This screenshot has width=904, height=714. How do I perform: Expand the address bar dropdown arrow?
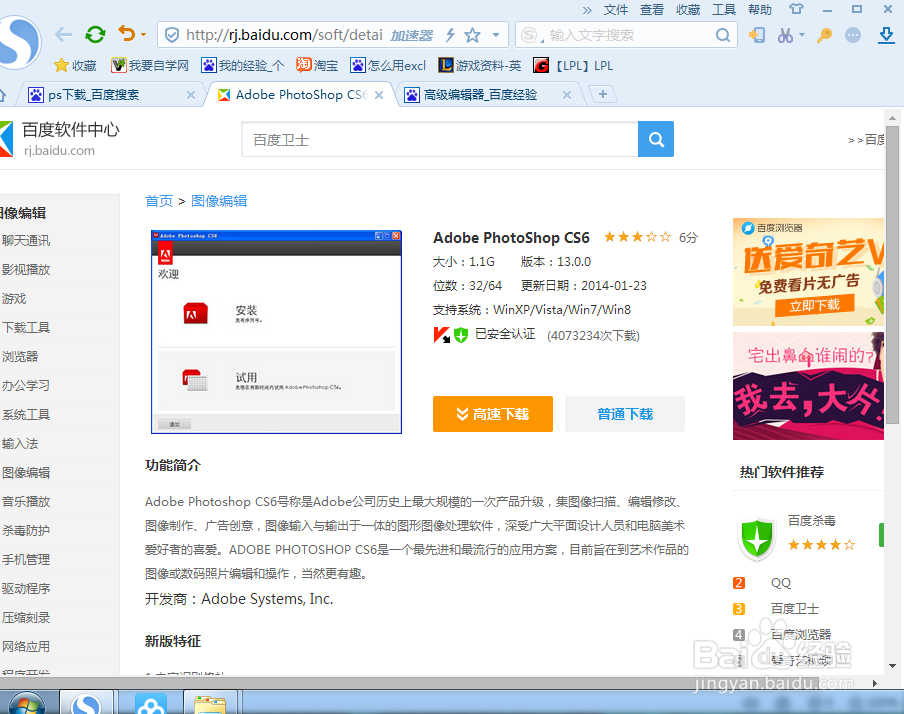(x=496, y=35)
